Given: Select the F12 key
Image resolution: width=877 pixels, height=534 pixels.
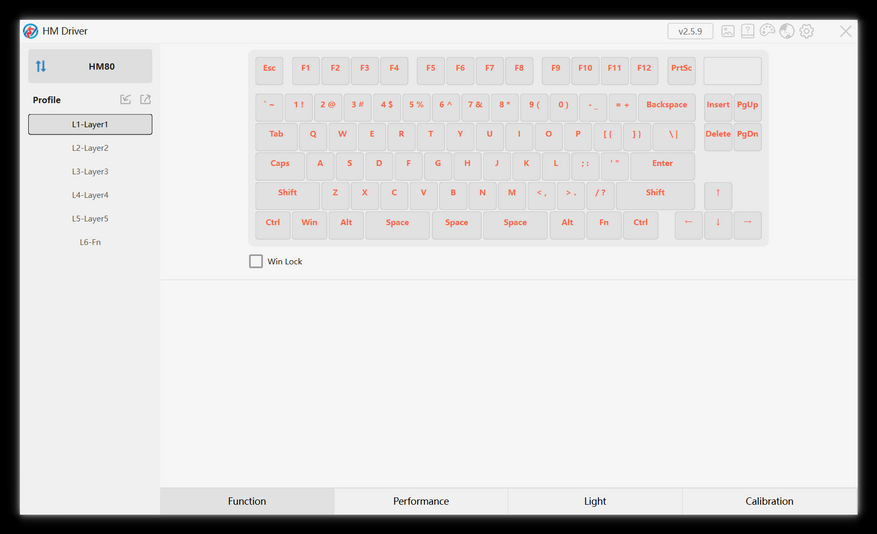Looking at the screenshot, I should [644, 70].
